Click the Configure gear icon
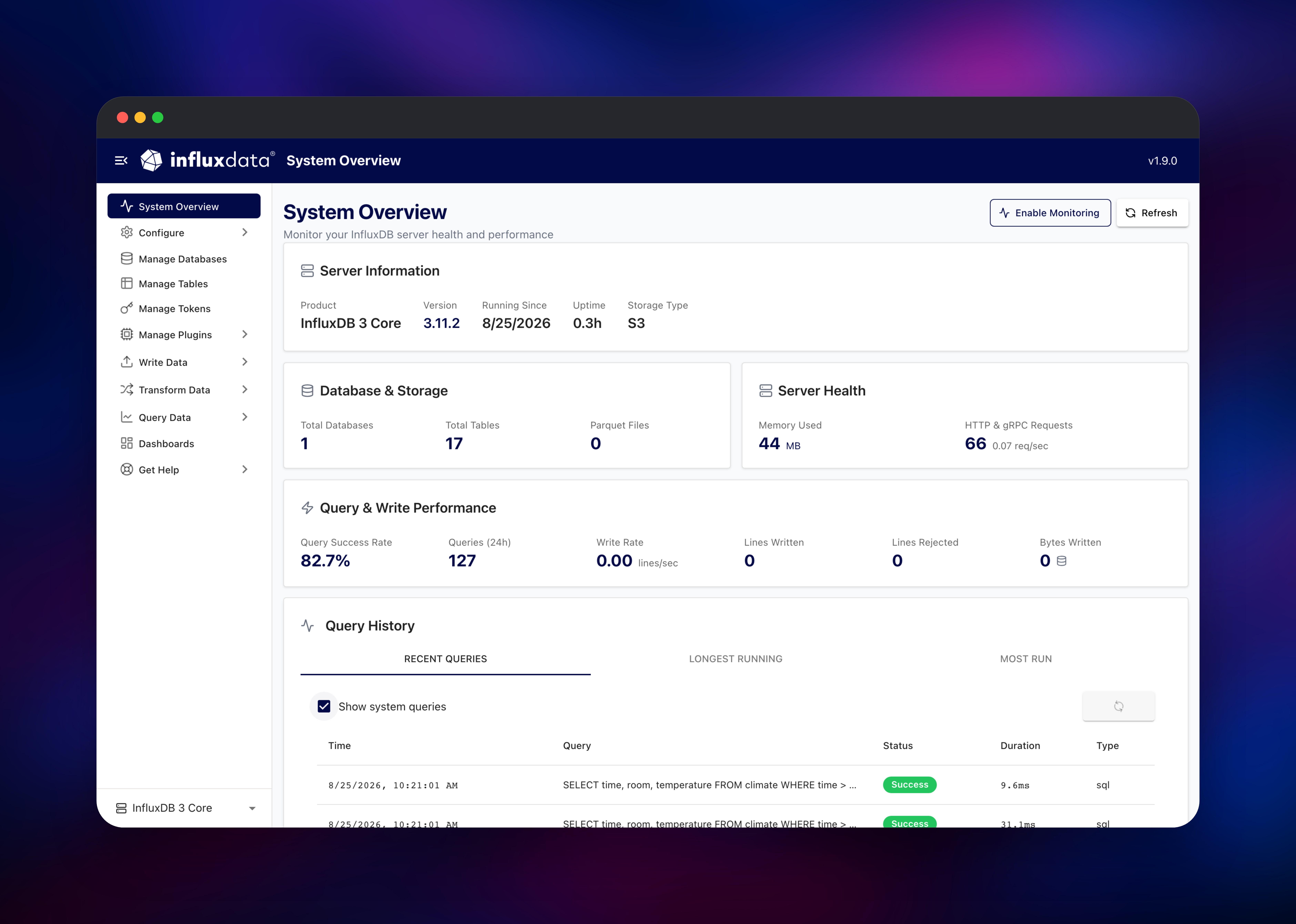 click(x=127, y=232)
